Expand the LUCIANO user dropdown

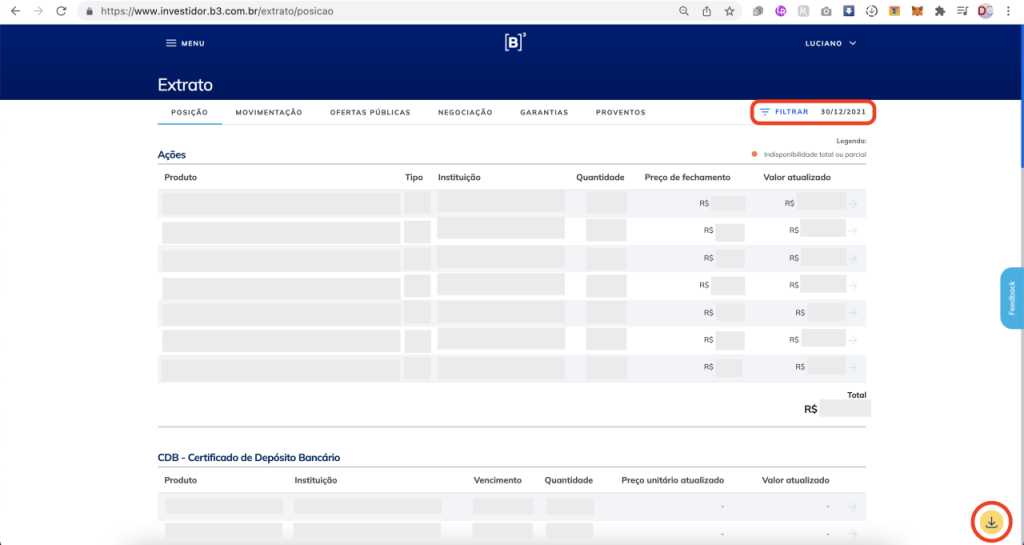click(831, 43)
